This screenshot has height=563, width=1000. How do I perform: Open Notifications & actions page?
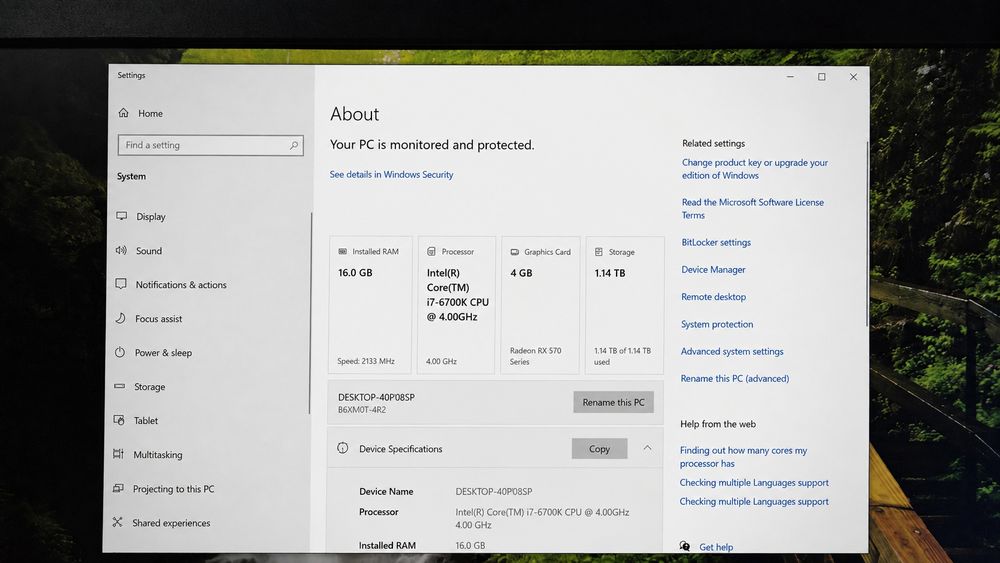click(180, 284)
